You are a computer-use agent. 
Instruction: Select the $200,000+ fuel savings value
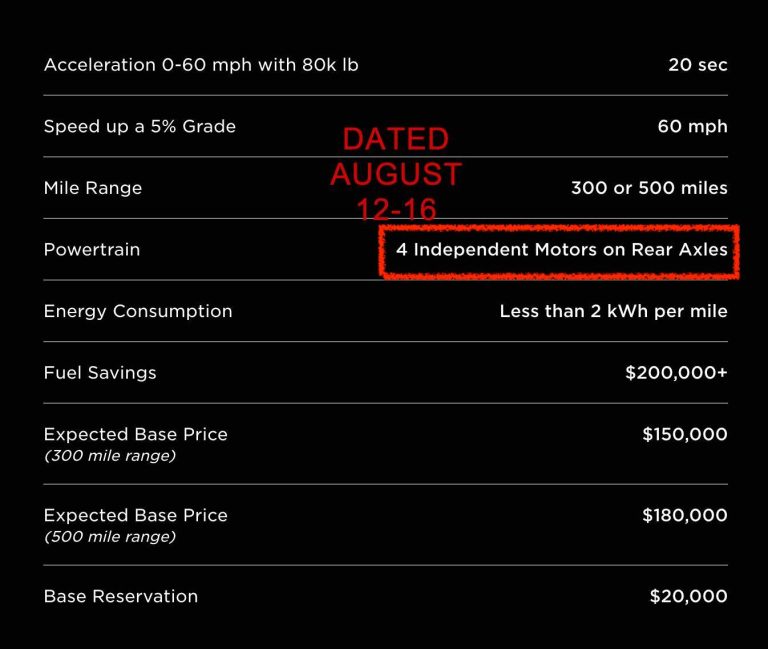676,373
